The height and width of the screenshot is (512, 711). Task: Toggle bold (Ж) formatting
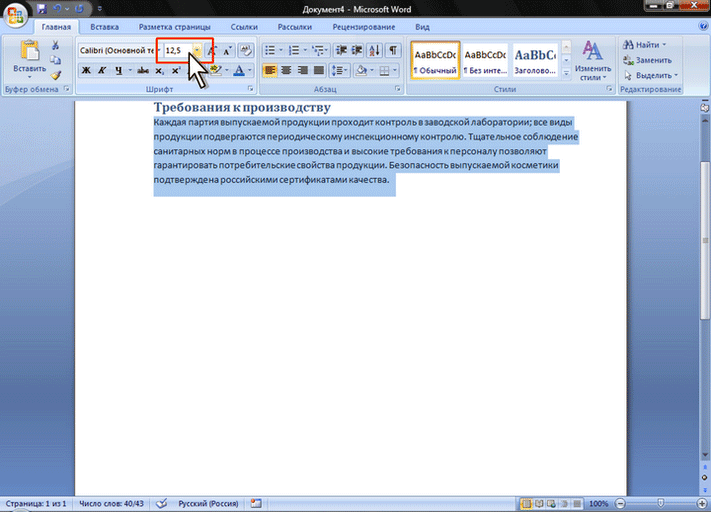pos(86,70)
